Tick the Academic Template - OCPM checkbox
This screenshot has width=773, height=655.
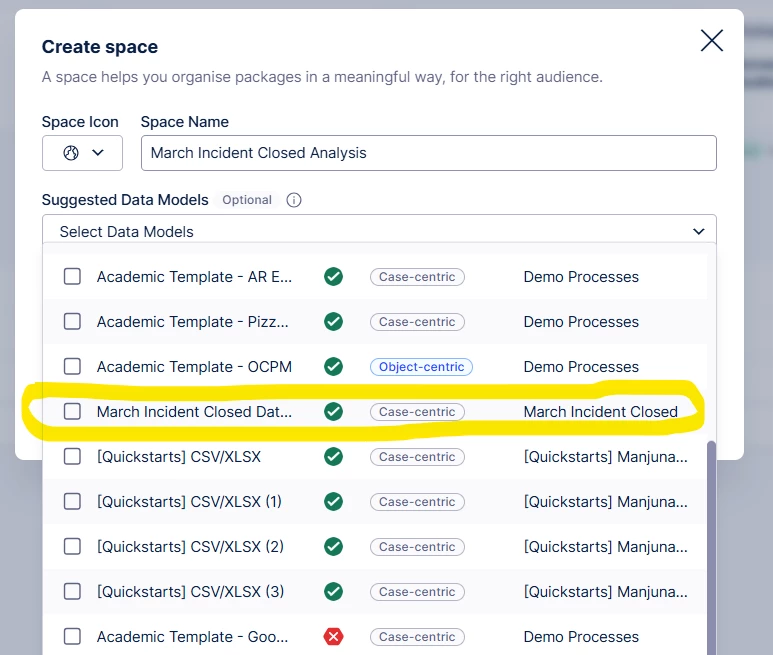click(72, 367)
